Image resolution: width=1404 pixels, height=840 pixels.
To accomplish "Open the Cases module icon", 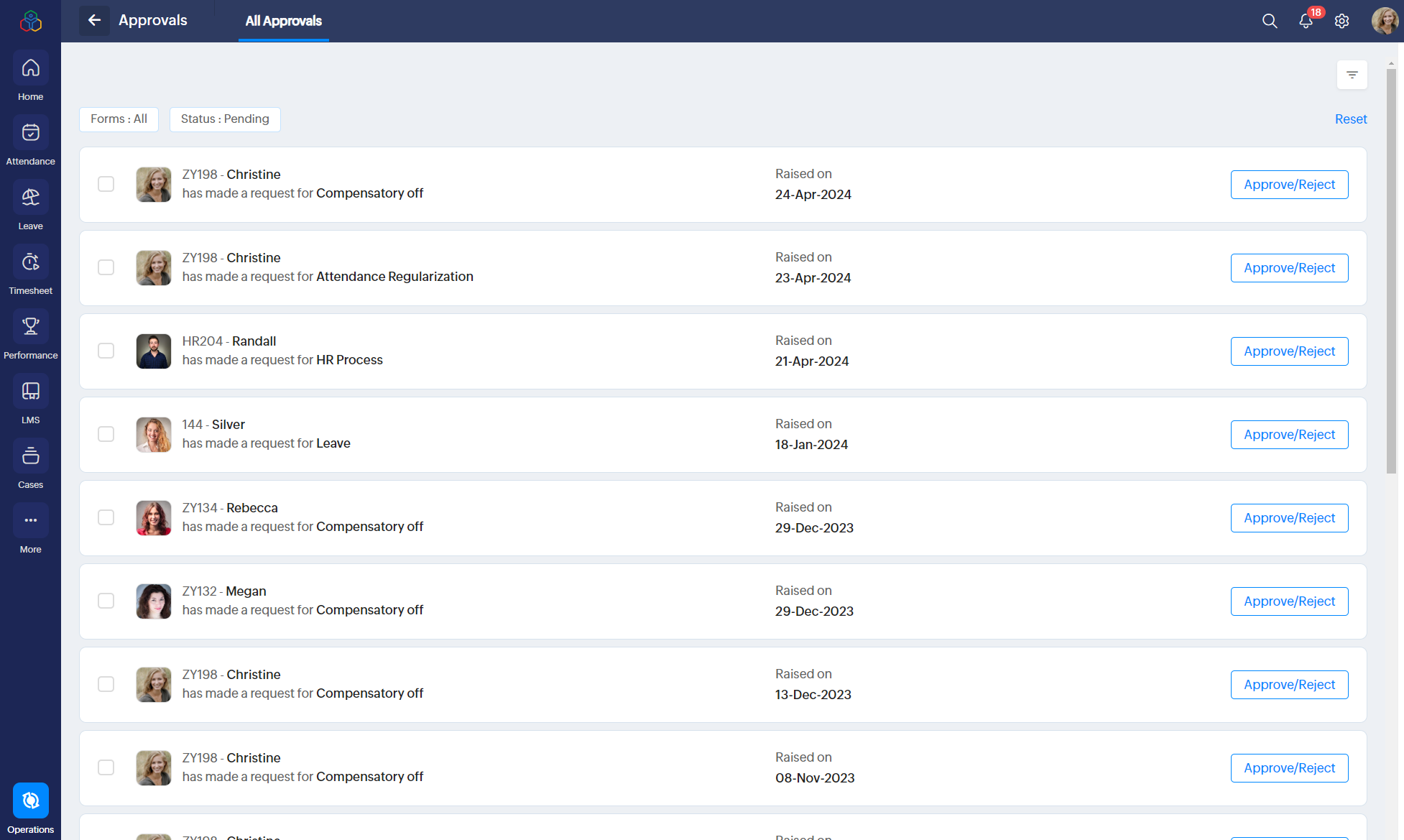I will [x=30, y=456].
